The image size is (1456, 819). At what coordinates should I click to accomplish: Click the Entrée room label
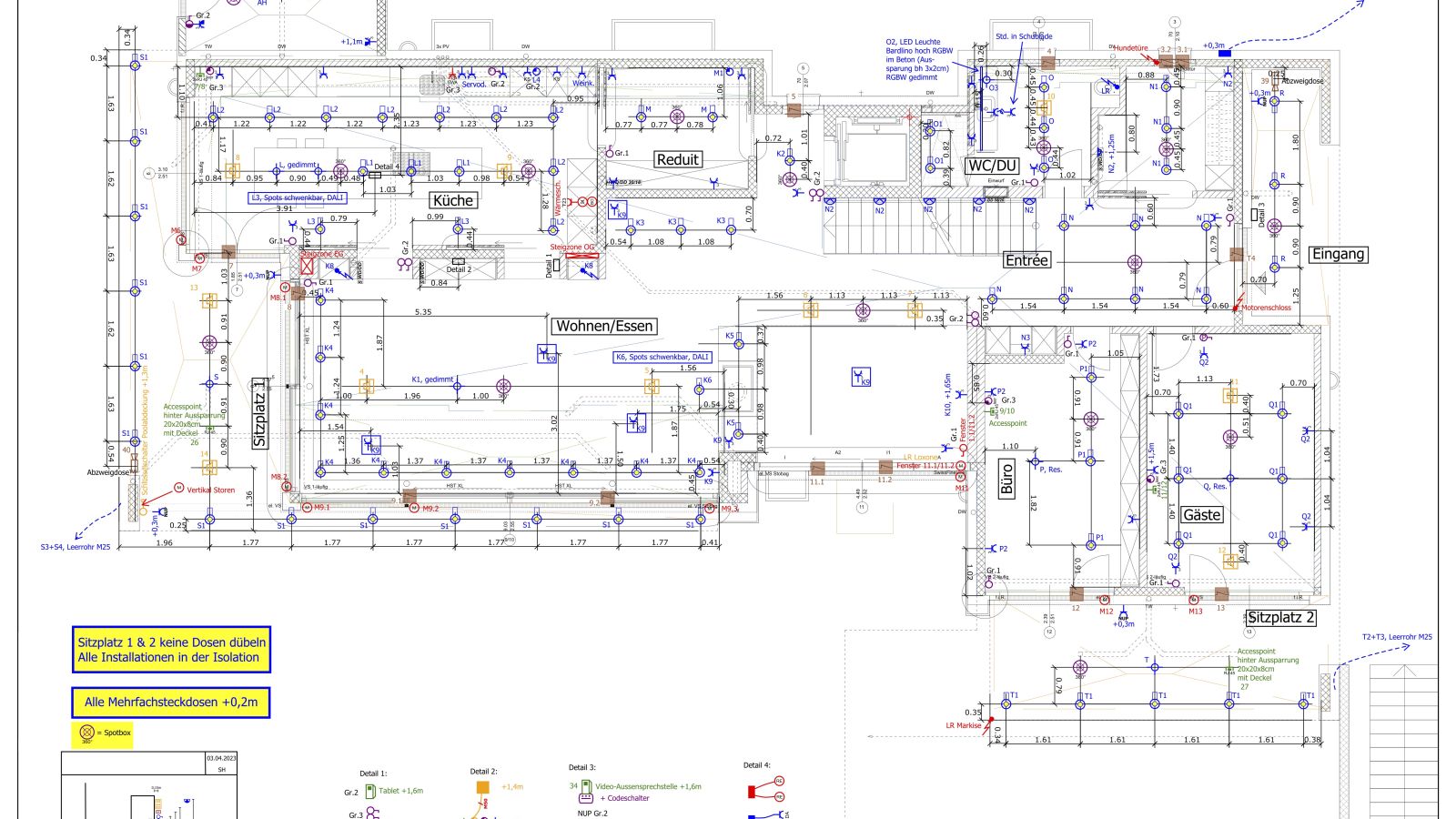click(x=1026, y=260)
